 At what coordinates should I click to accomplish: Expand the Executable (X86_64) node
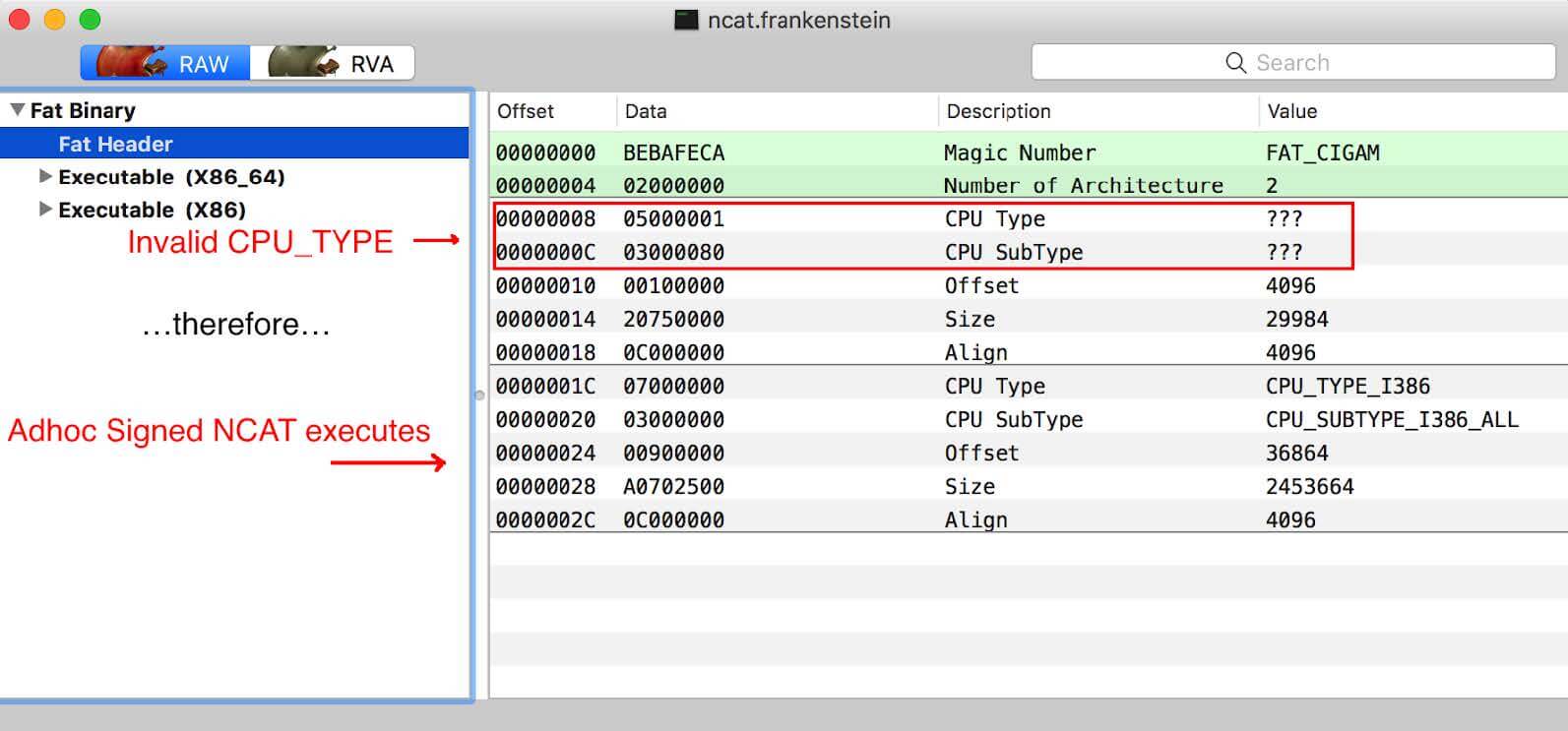click(45, 177)
